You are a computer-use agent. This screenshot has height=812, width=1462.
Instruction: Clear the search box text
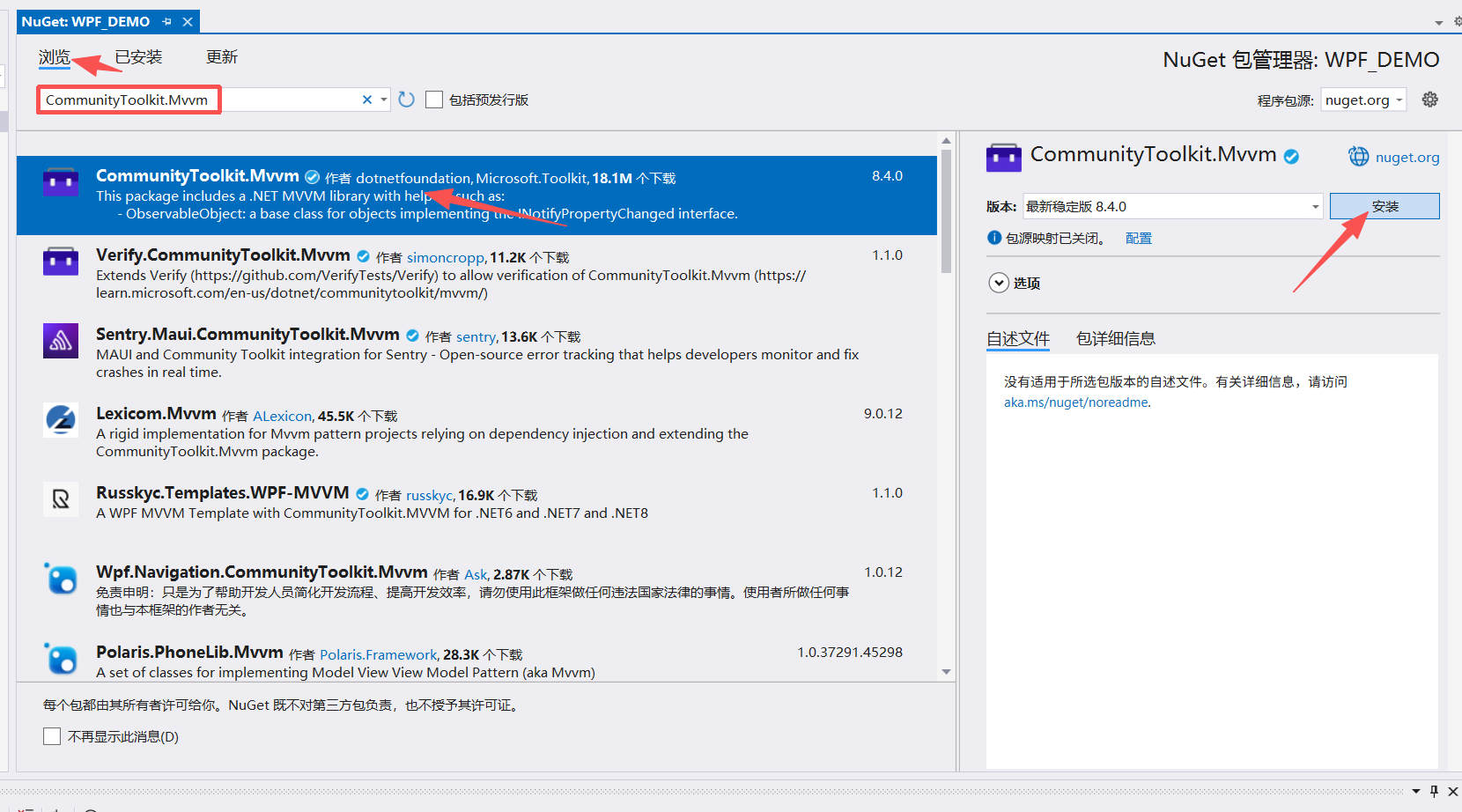367,100
